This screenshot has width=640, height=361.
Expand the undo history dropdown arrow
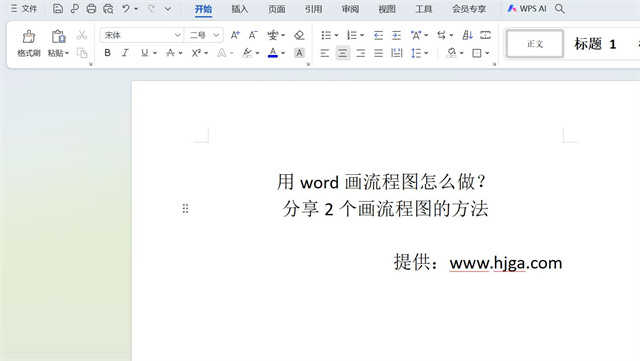pyautogui.click(x=136, y=9)
